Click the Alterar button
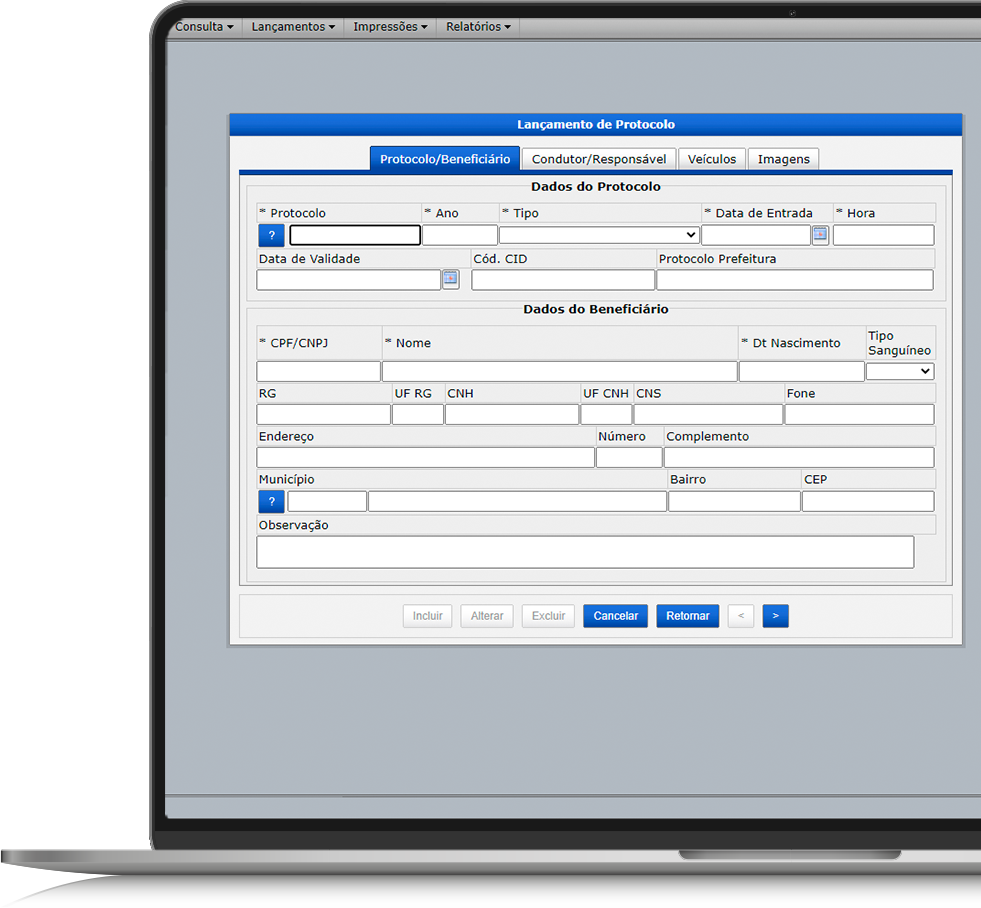 pos(487,616)
